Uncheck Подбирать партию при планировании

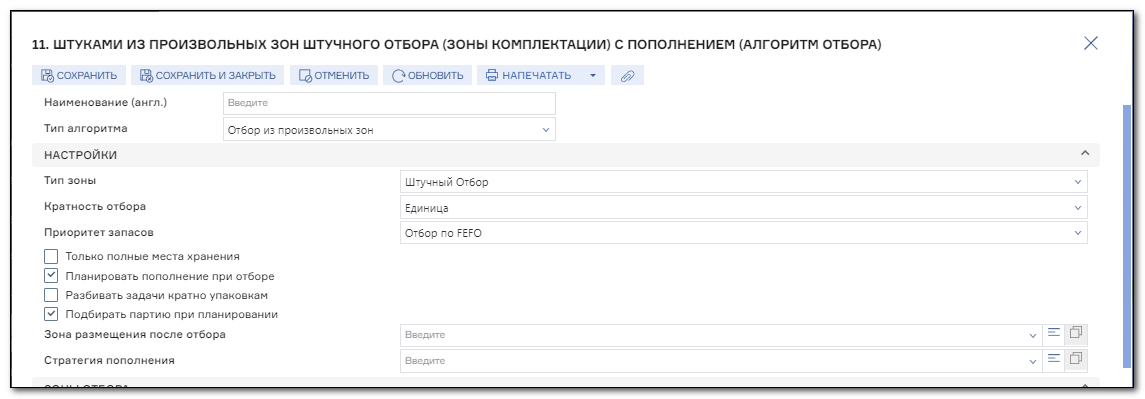pos(51,314)
